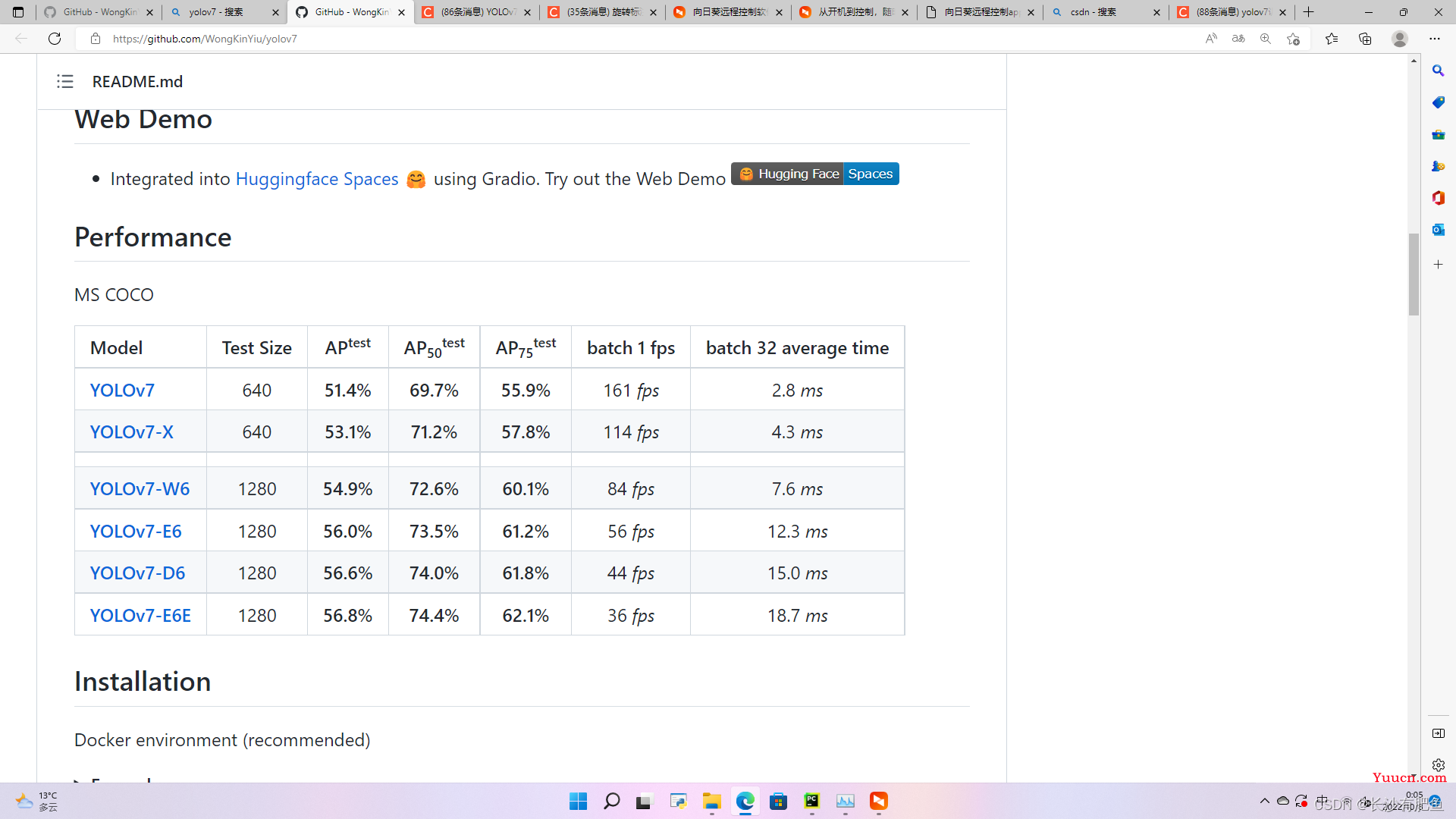Click the browser settings profile icon

[1399, 38]
